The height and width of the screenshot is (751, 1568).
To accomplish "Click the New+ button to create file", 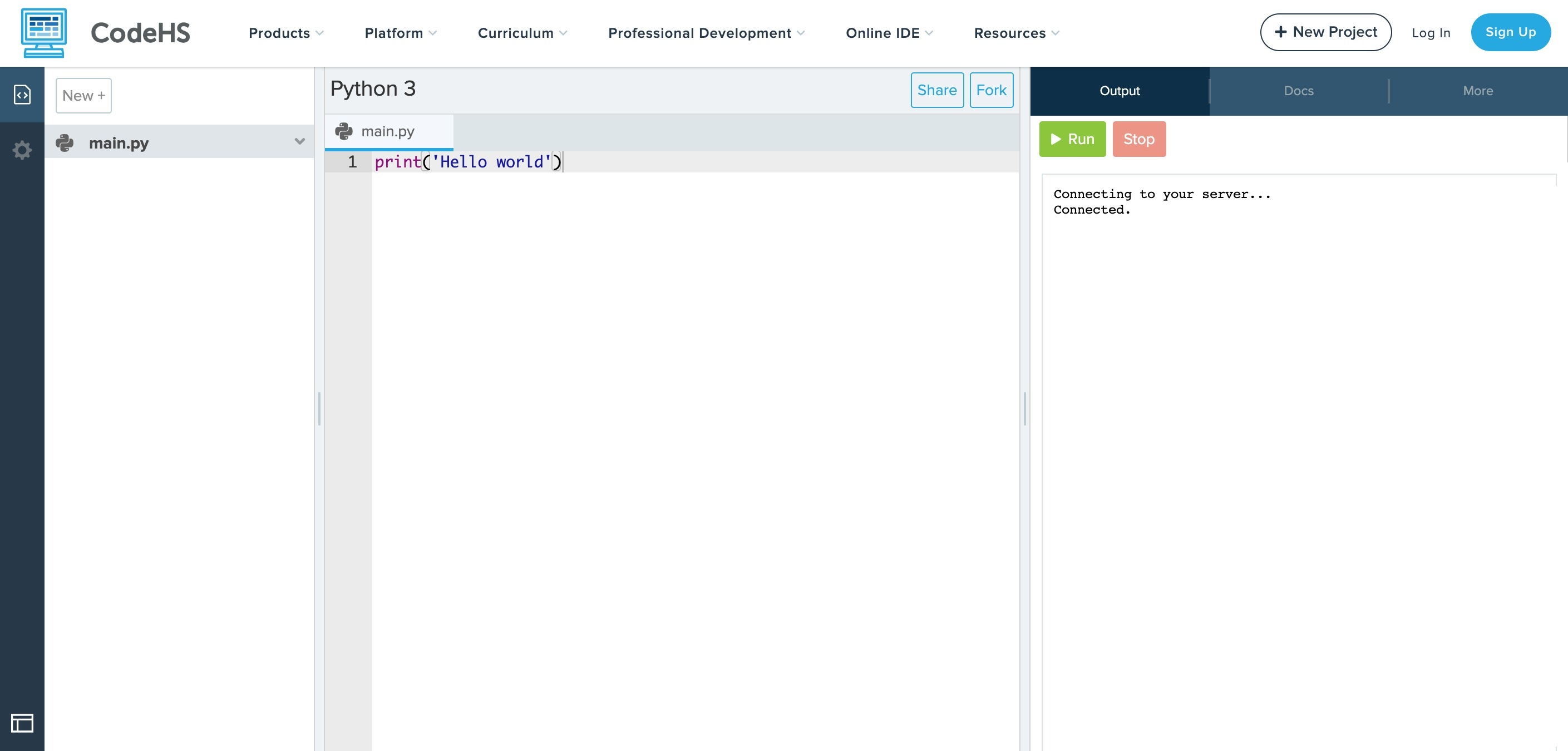I will 83,95.
